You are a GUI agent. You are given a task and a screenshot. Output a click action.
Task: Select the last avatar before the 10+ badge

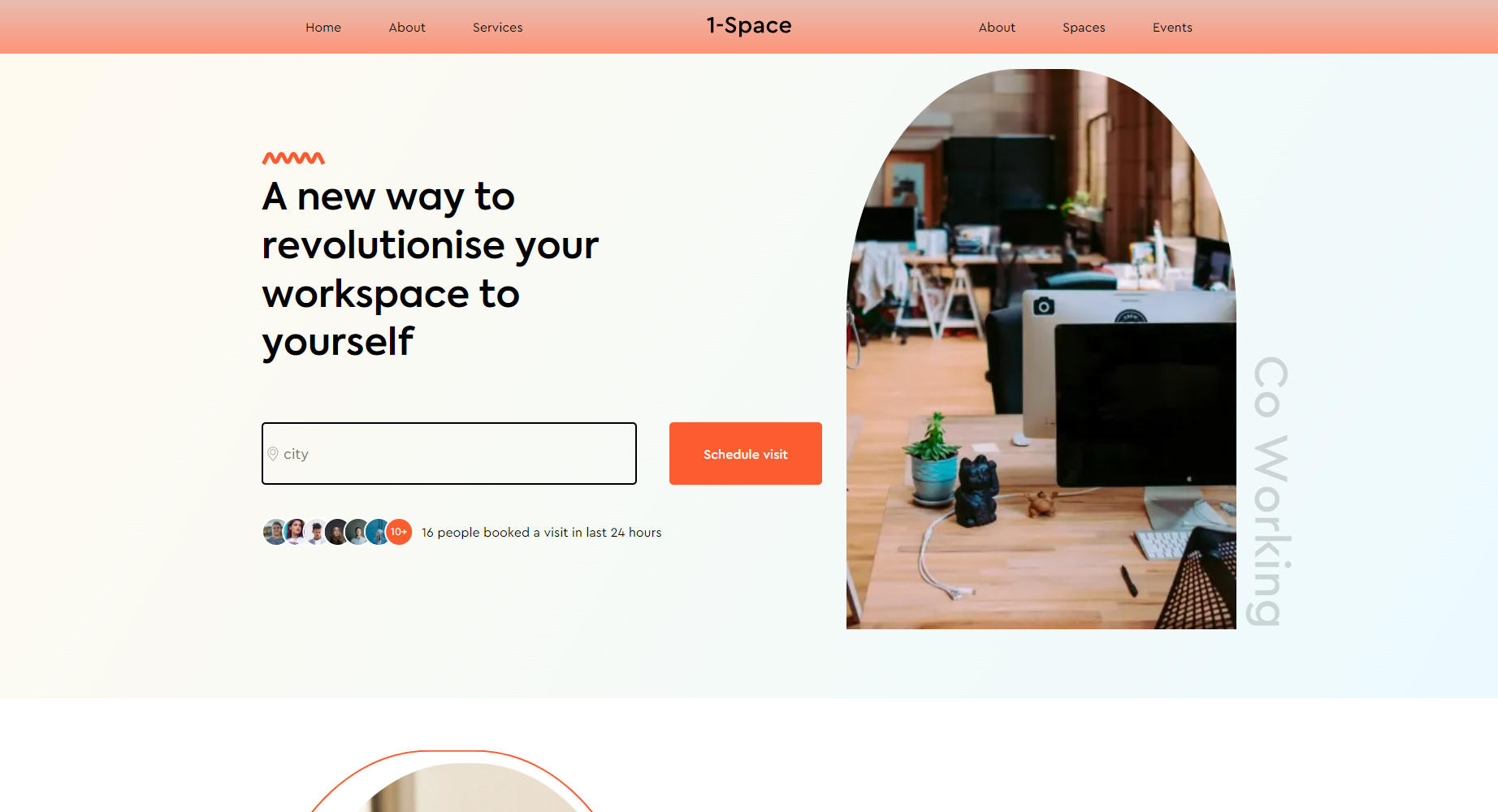coord(378,532)
